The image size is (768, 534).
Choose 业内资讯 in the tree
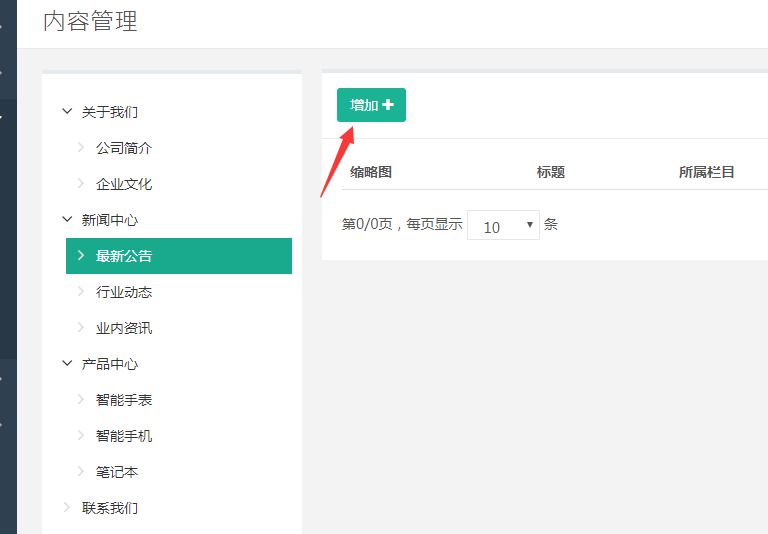click(124, 328)
